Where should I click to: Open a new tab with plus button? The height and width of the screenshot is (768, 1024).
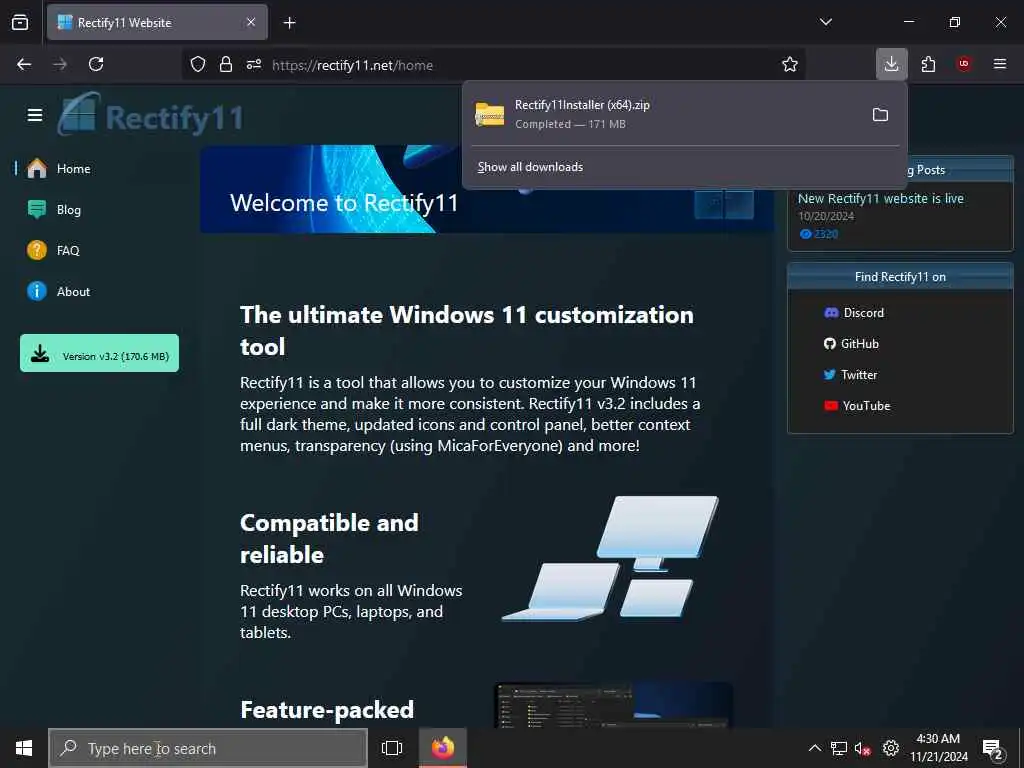(289, 23)
